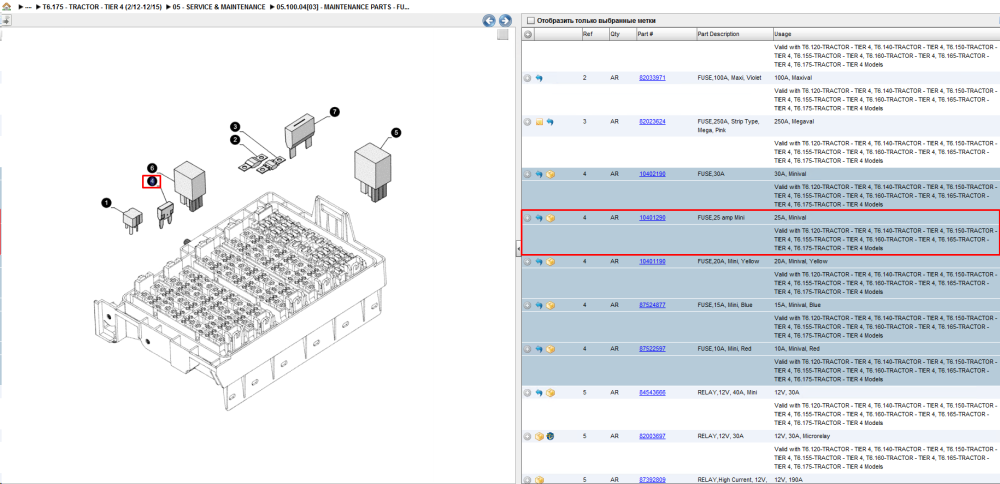
Task: Click the box icon for part 82003697
Action: click(540, 436)
